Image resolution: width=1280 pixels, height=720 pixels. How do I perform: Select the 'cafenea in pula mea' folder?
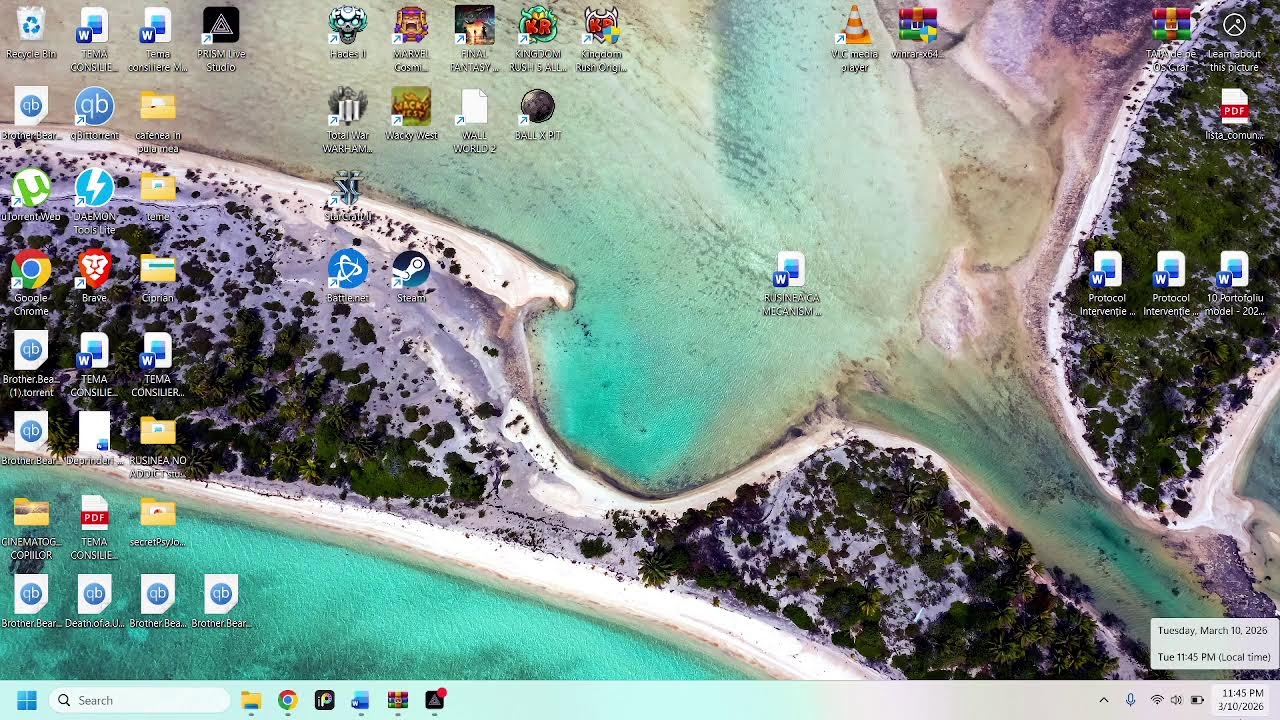tap(158, 120)
